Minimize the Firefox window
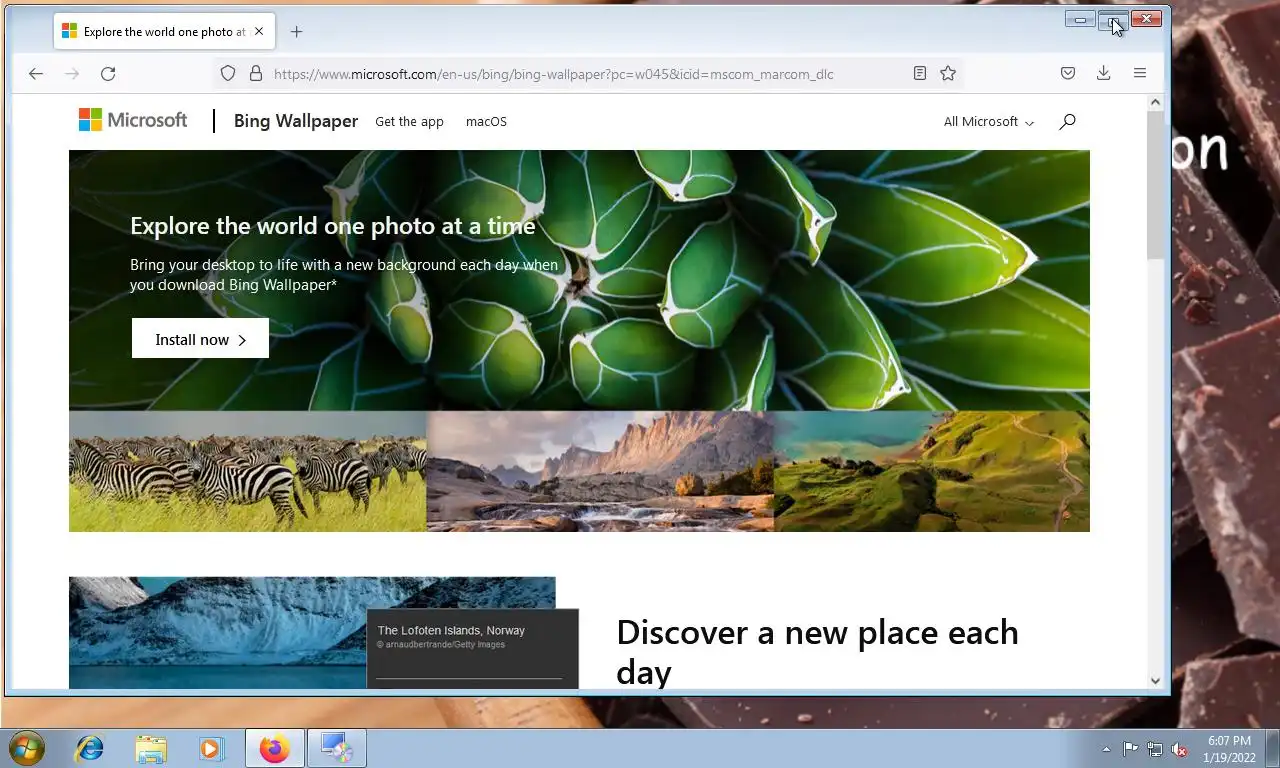Screen dimensions: 1280x768 click(1080, 19)
